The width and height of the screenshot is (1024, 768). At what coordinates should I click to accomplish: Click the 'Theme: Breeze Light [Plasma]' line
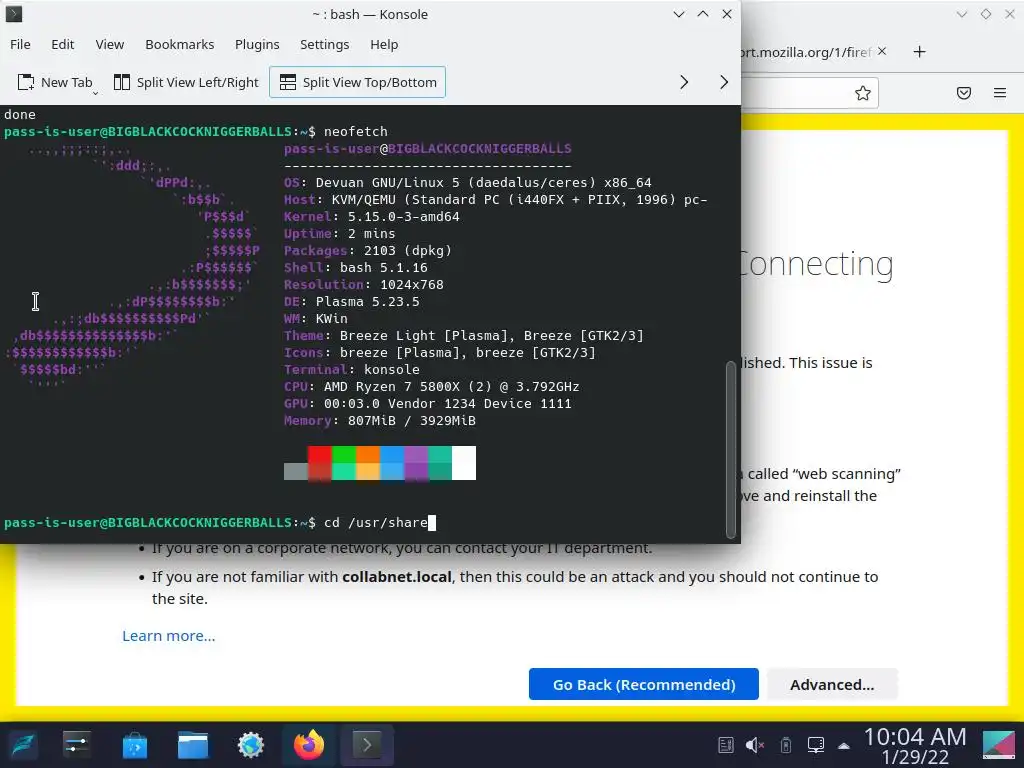464,335
